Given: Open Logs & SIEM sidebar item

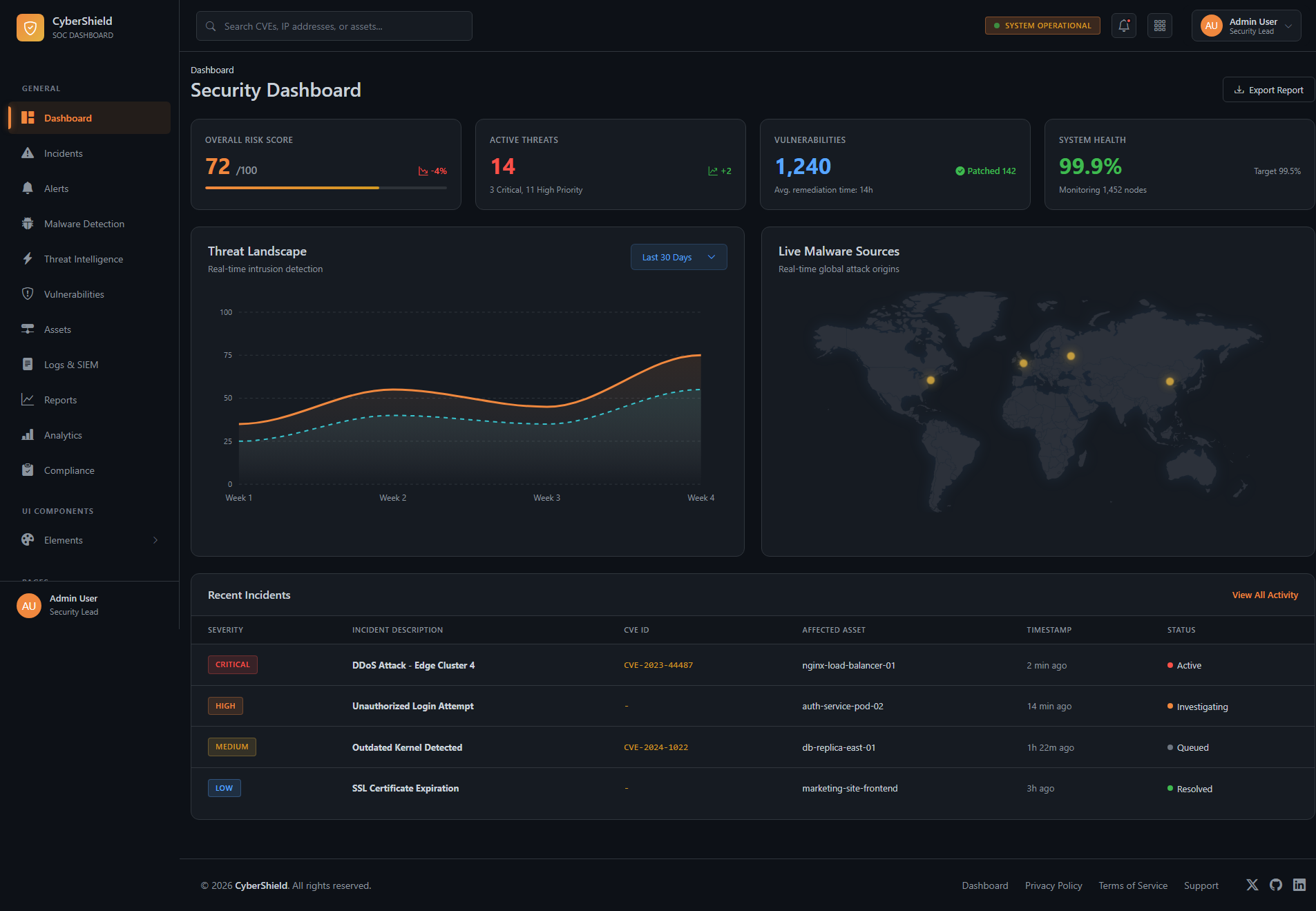Looking at the screenshot, I should coord(70,365).
